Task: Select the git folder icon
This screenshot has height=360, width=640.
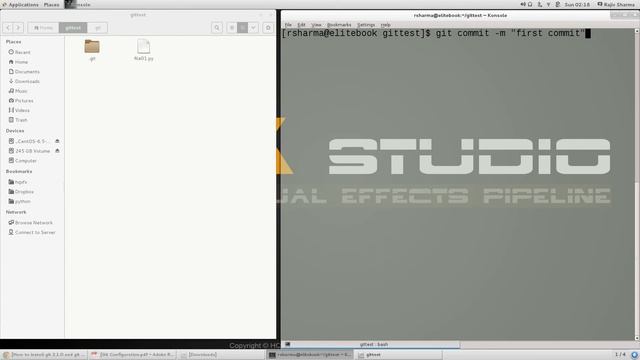Action: (x=92, y=47)
